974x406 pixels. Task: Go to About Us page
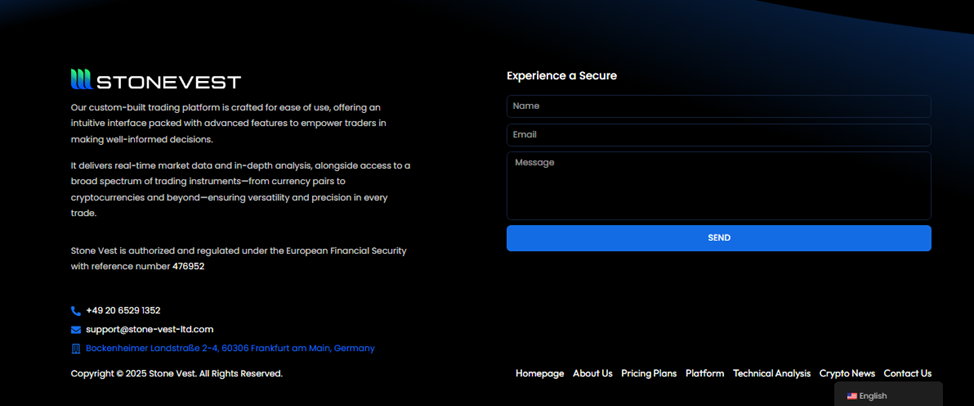tap(593, 374)
